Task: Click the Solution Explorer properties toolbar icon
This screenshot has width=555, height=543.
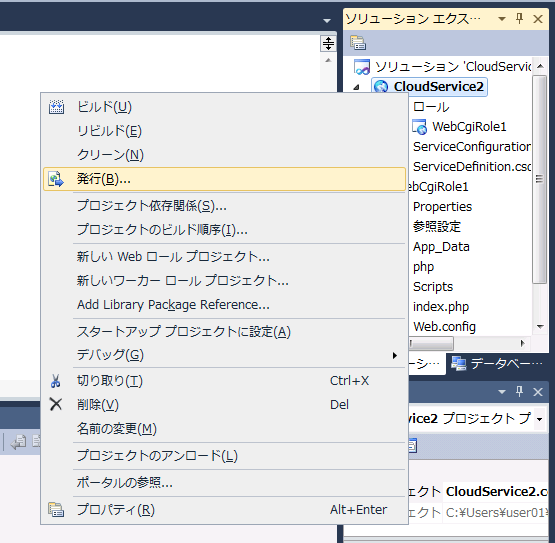Action: tap(358, 42)
